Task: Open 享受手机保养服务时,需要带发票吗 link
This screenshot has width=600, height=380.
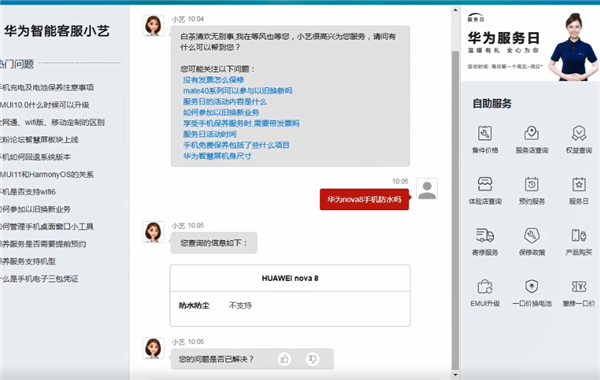Action: tap(241, 123)
